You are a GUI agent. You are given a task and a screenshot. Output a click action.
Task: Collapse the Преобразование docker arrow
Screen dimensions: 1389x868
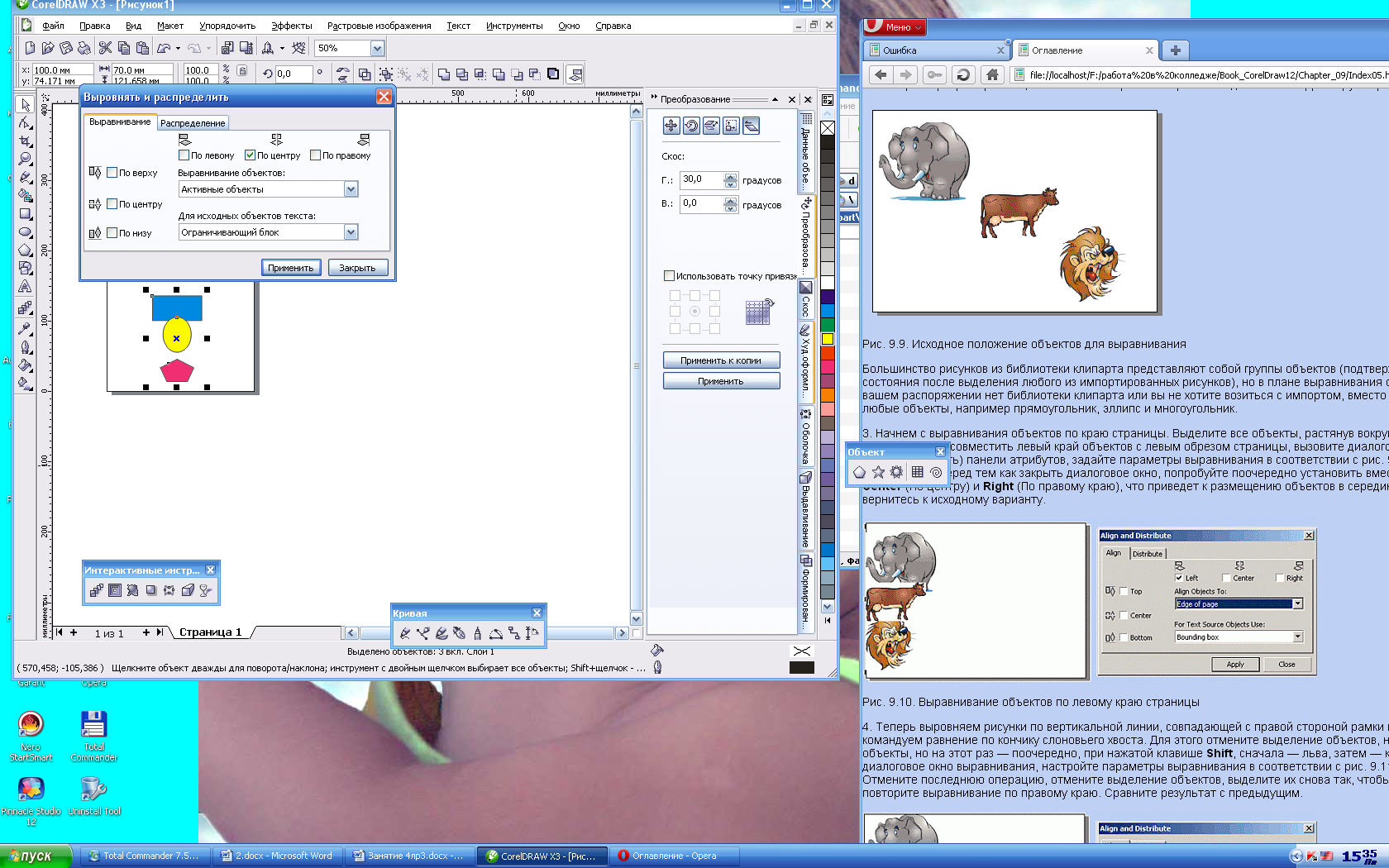[x=775, y=99]
